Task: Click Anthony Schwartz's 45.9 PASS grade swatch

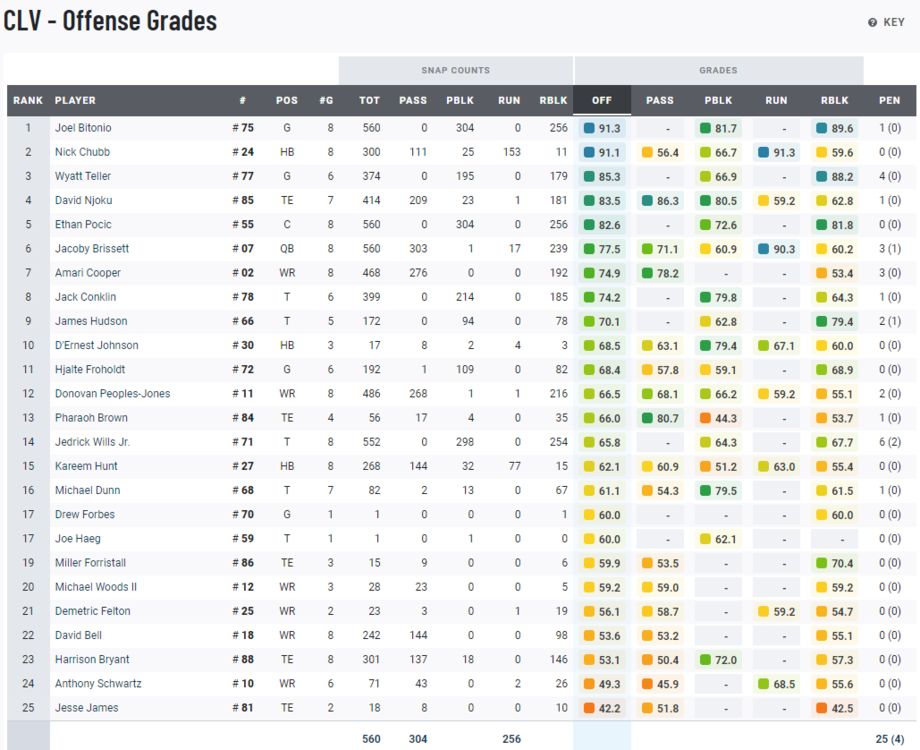Action: click(647, 684)
